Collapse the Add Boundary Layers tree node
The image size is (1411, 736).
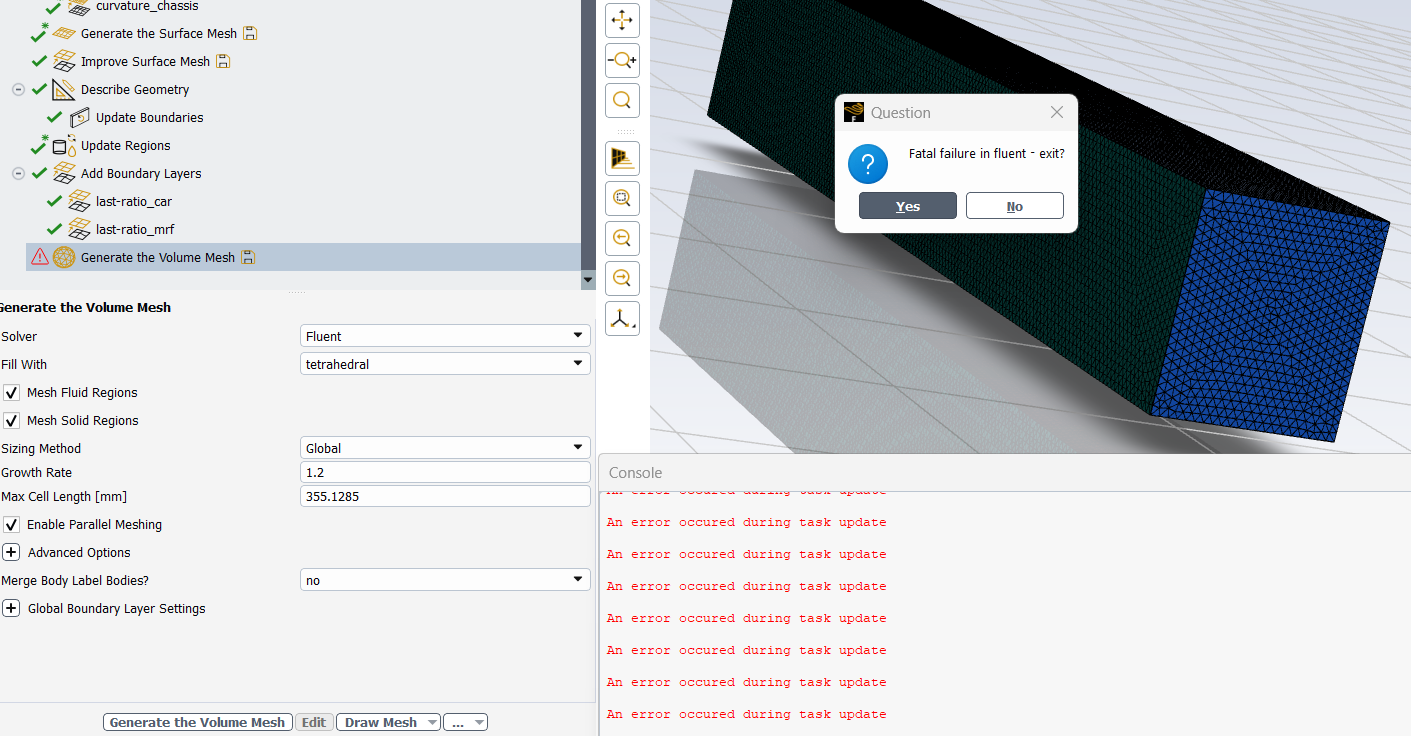click(18, 173)
